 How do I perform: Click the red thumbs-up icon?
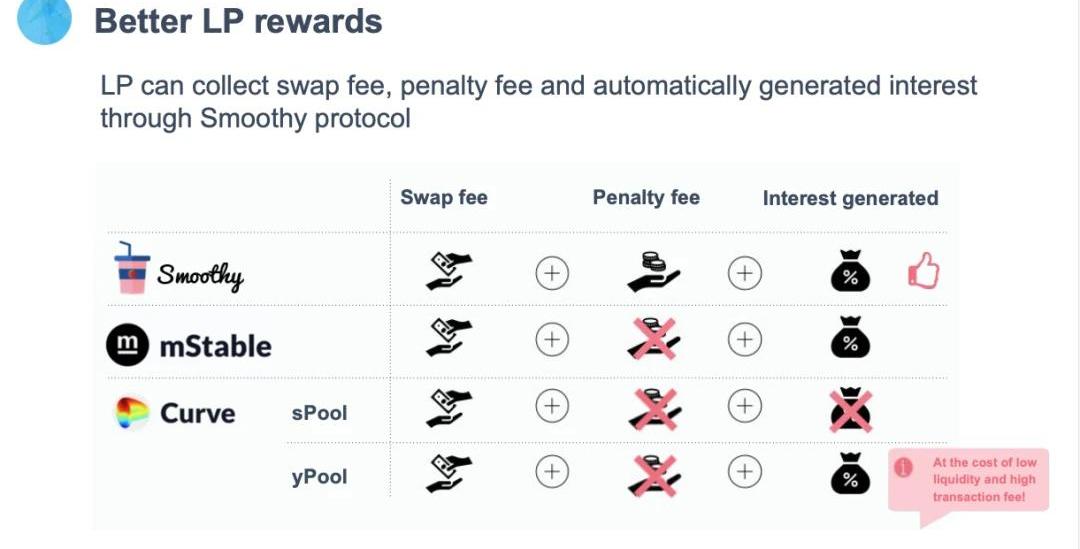[923, 272]
